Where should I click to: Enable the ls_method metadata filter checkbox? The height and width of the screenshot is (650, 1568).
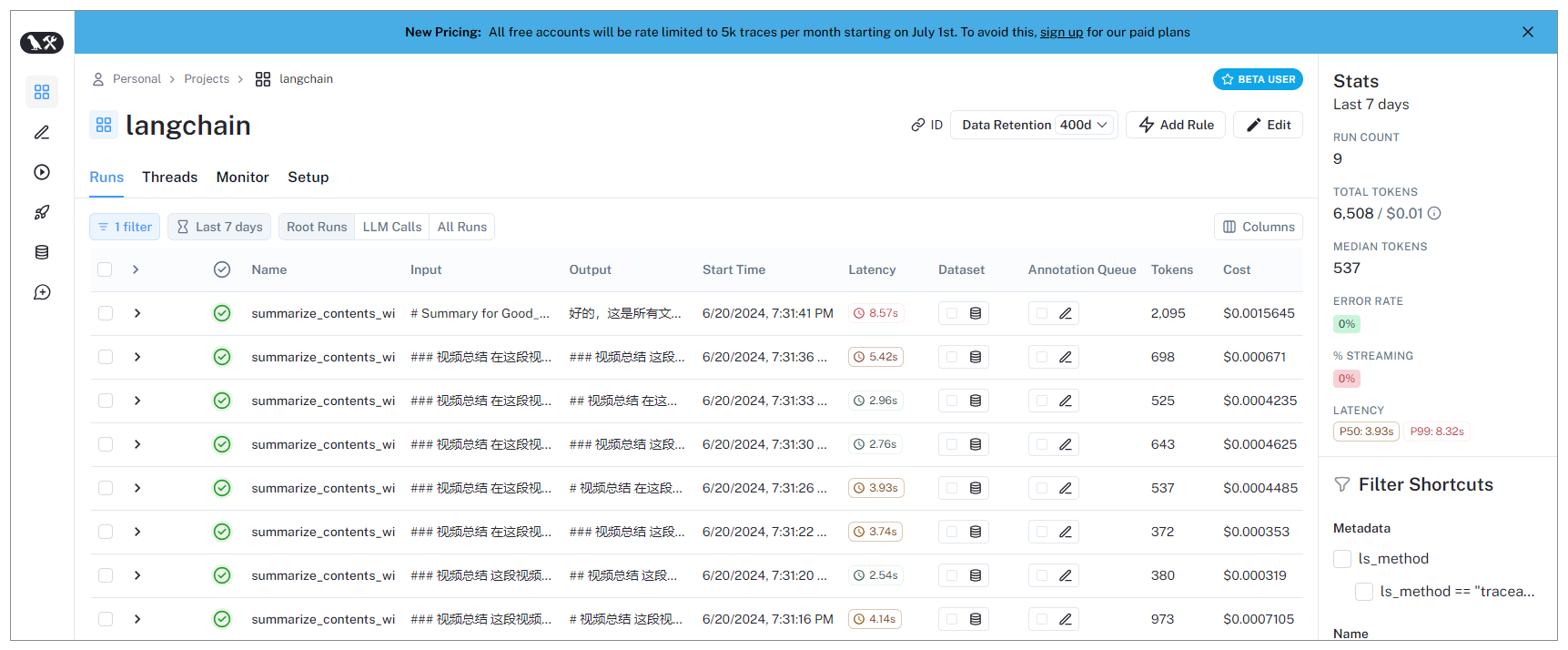1341,559
